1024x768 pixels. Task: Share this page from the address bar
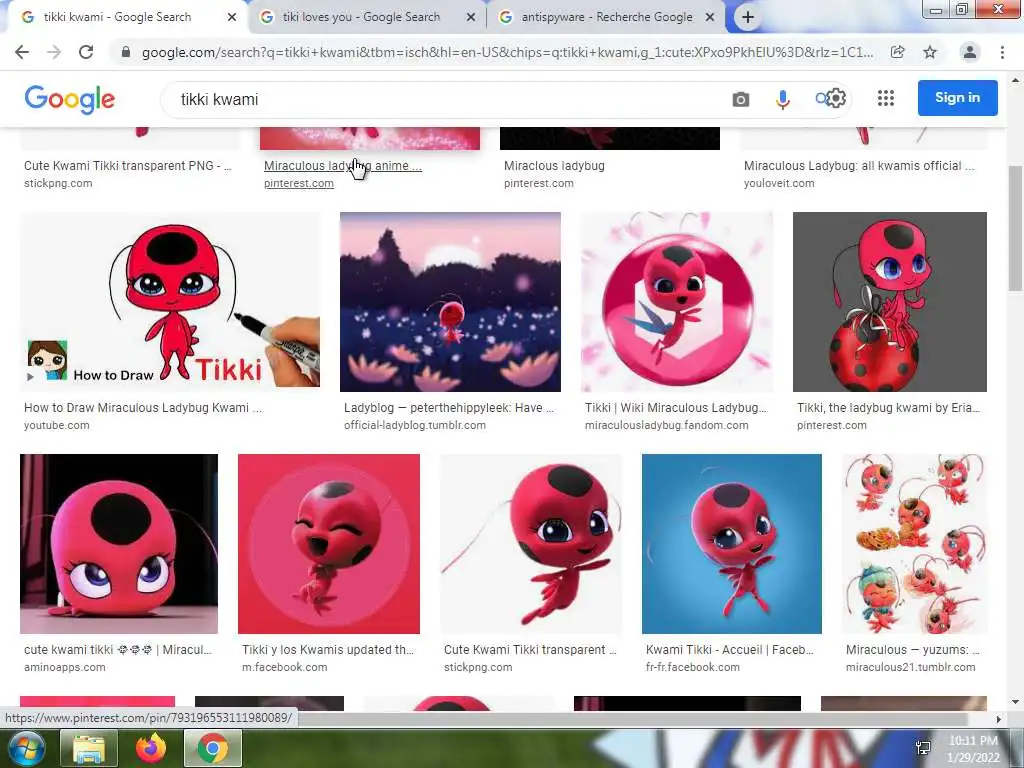[898, 52]
